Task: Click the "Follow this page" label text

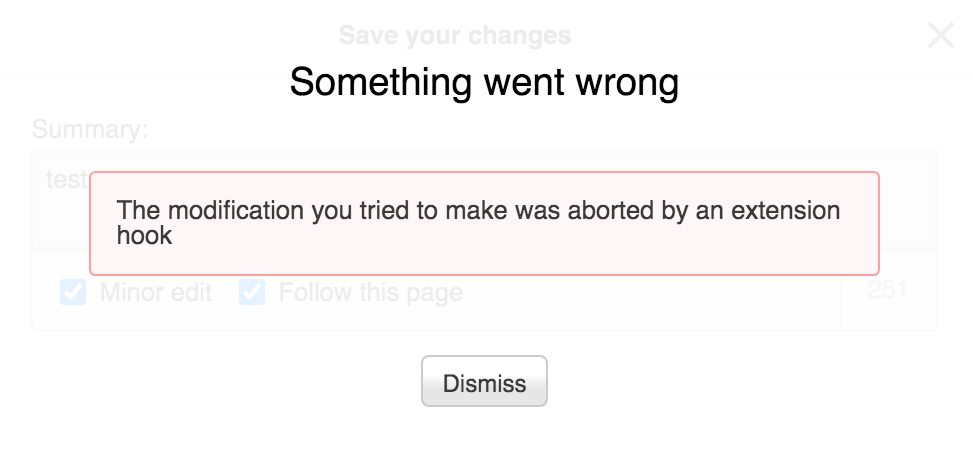Action: pos(370,293)
